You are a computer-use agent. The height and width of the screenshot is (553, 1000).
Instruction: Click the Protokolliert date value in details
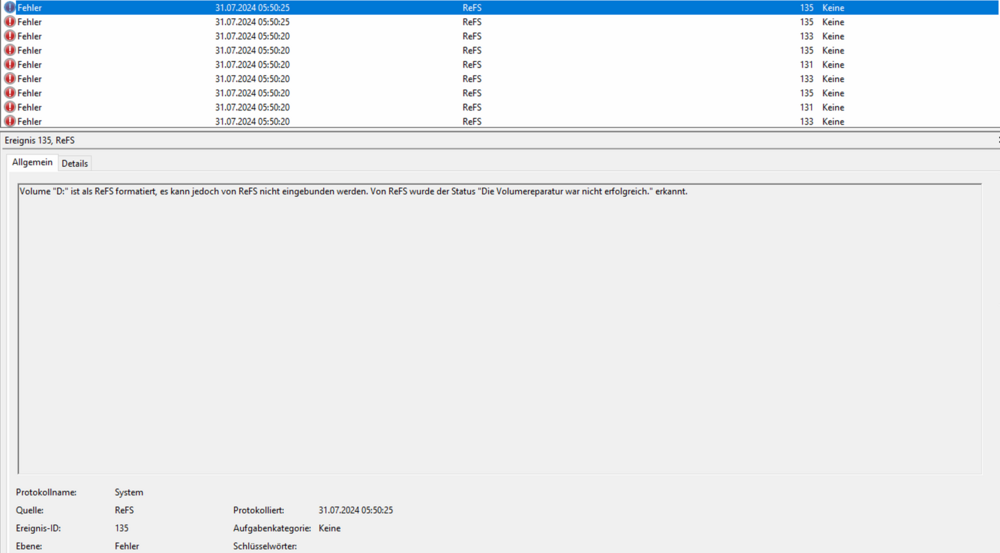pyautogui.click(x=354, y=510)
